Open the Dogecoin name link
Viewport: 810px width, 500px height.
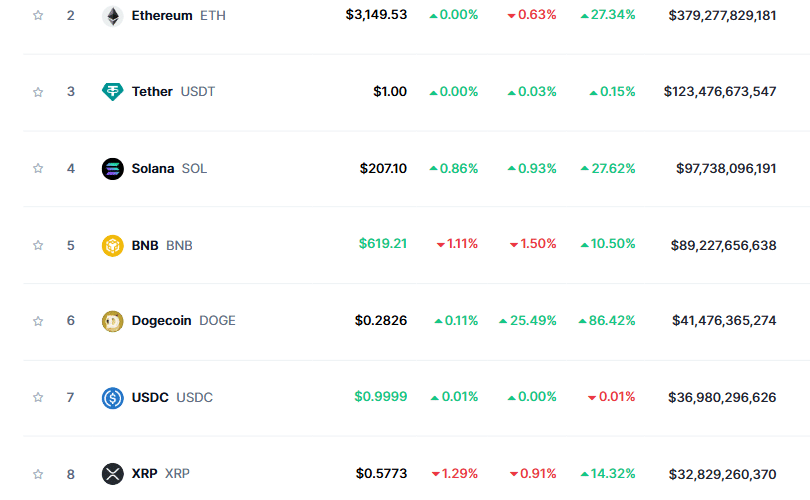[161, 321]
